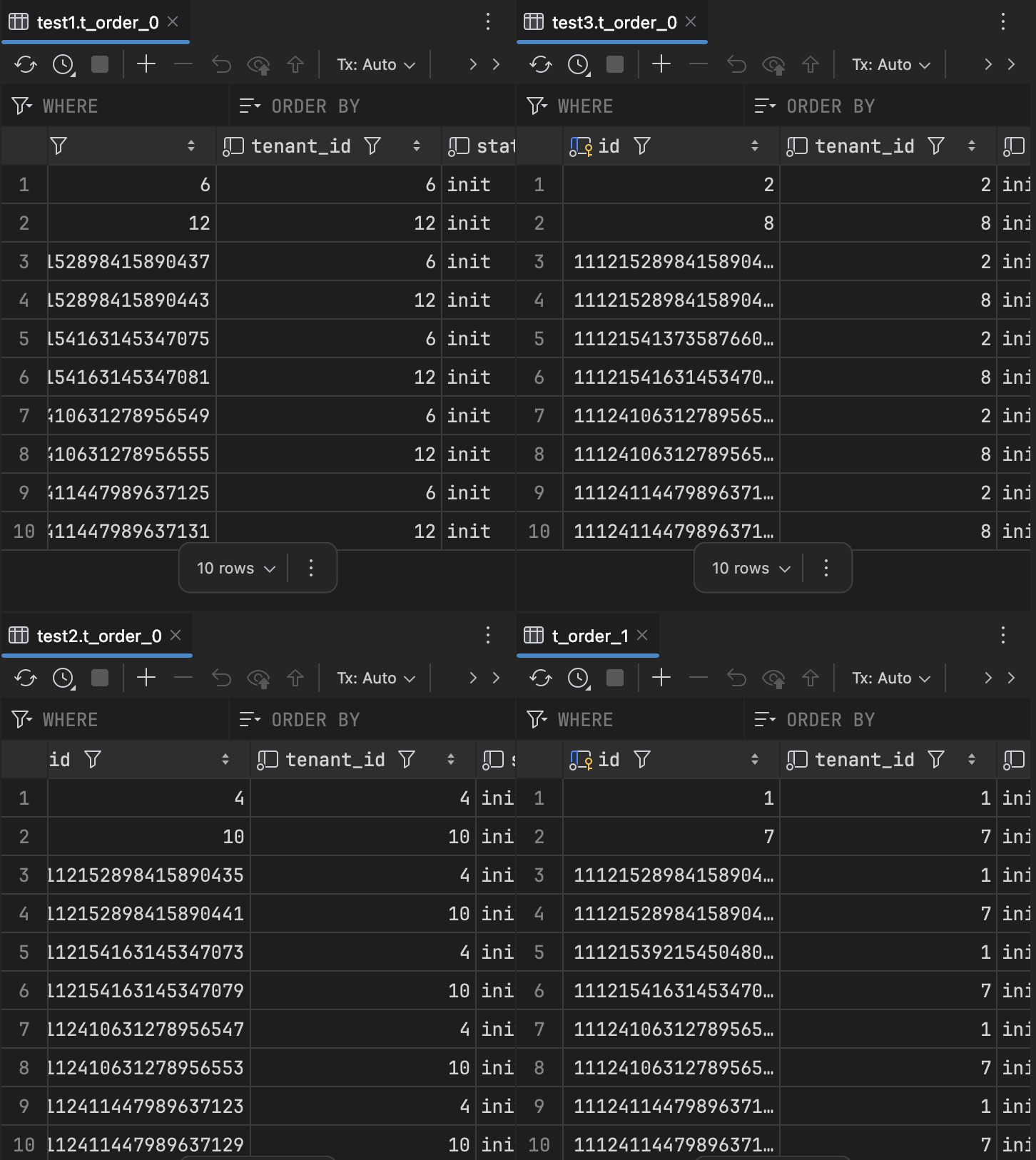Open Tx: Auto dropdown in t_order_1 panel
This screenshot has height=1160, width=1036.
pyautogui.click(x=891, y=678)
